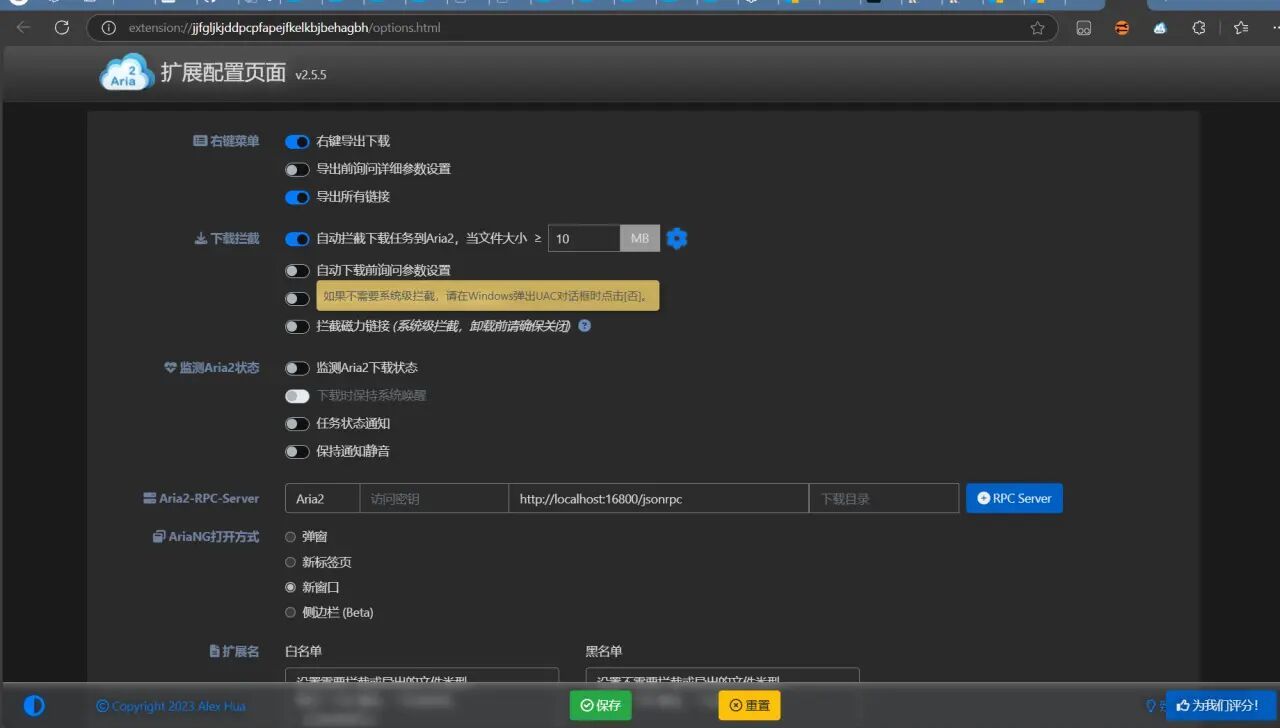The image size is (1280, 728).
Task: Select 侧边栏 (Beta) radio option
Action: 291,612
